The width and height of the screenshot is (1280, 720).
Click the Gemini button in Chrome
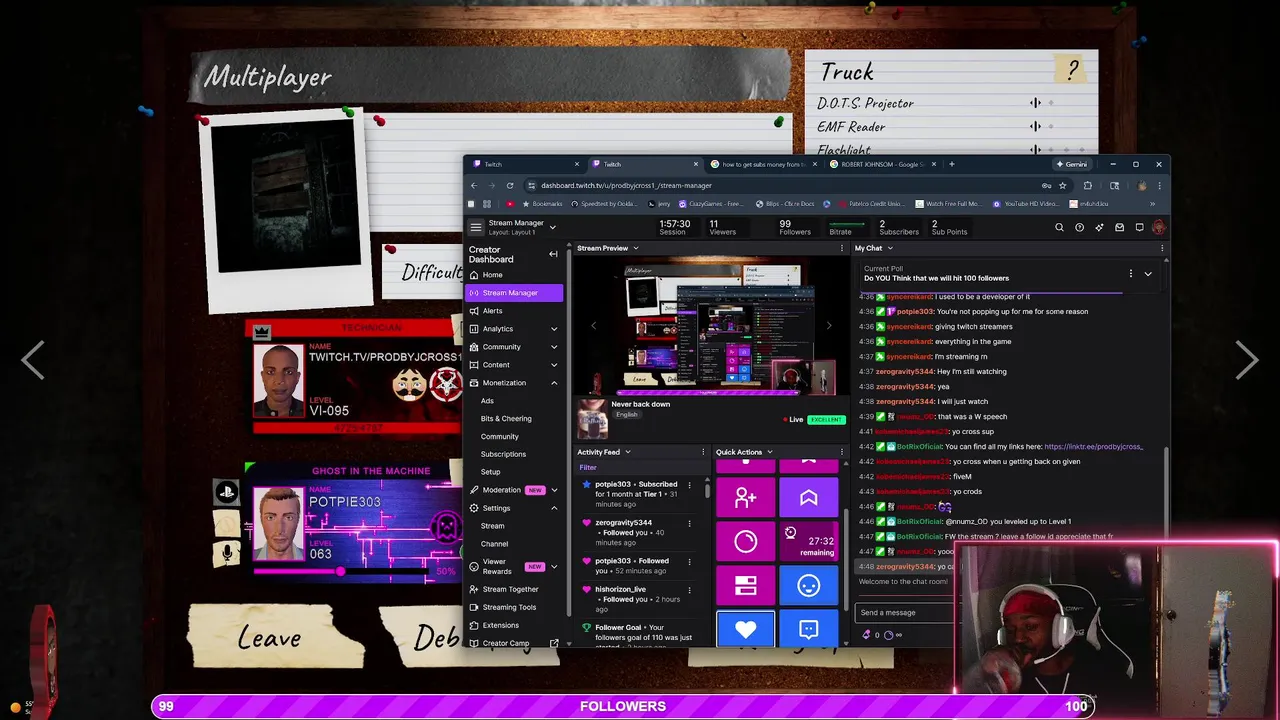click(1072, 164)
